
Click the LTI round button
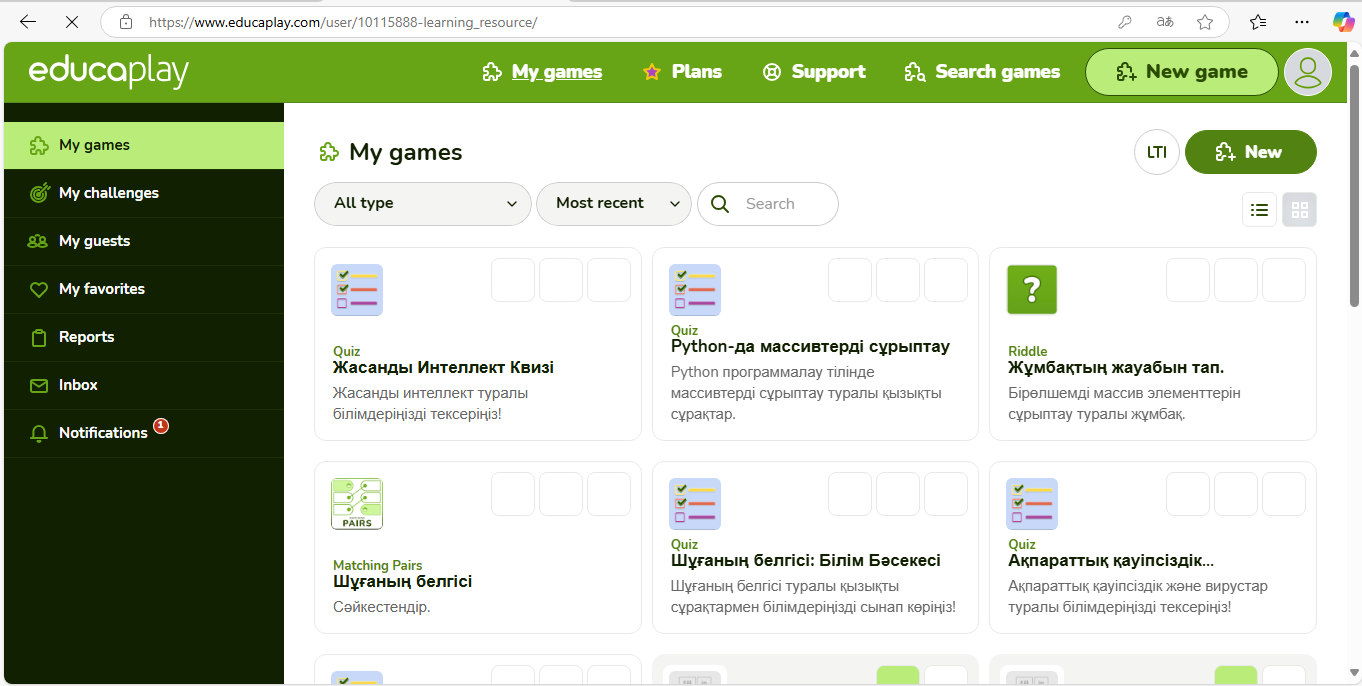point(1157,153)
